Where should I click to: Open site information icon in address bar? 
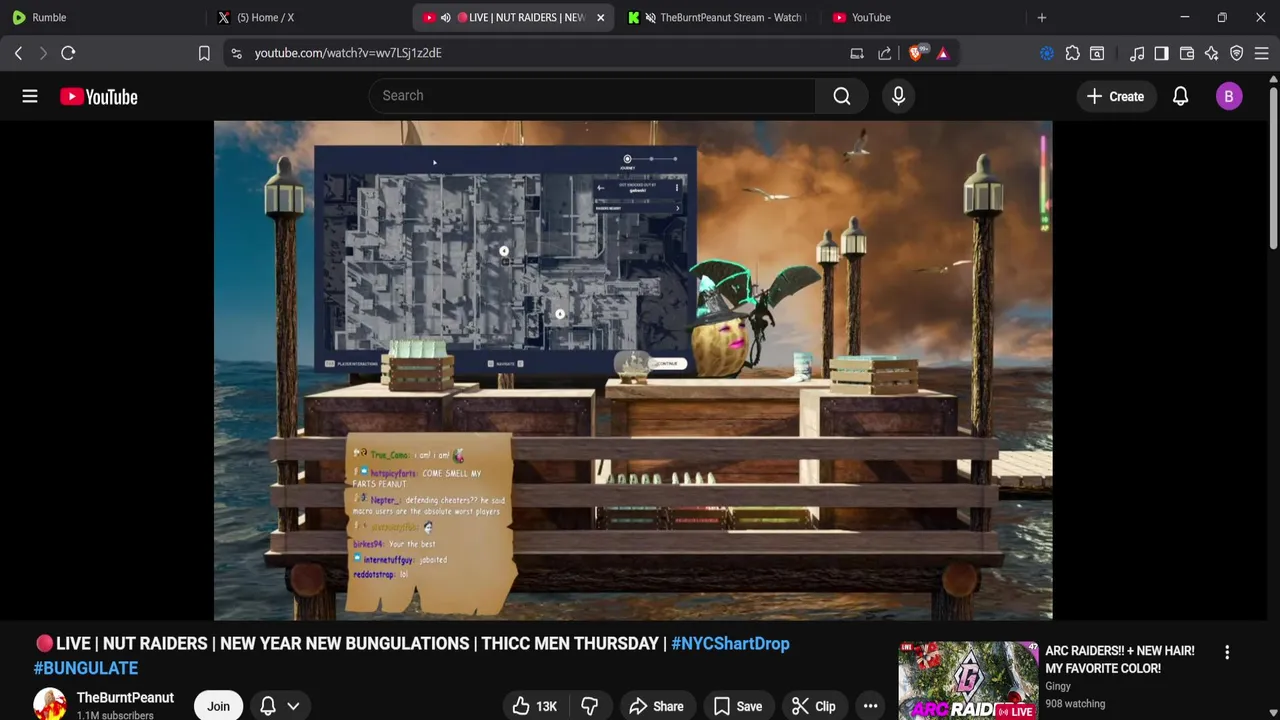pyautogui.click(x=236, y=53)
